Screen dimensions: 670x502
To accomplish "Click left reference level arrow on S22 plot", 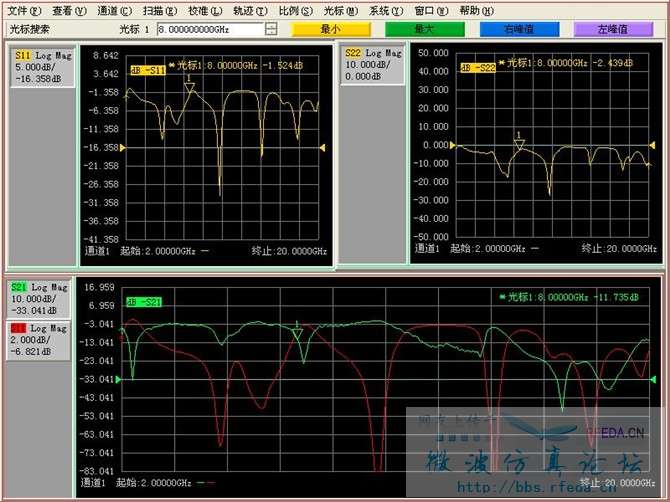I will pos(453,145).
